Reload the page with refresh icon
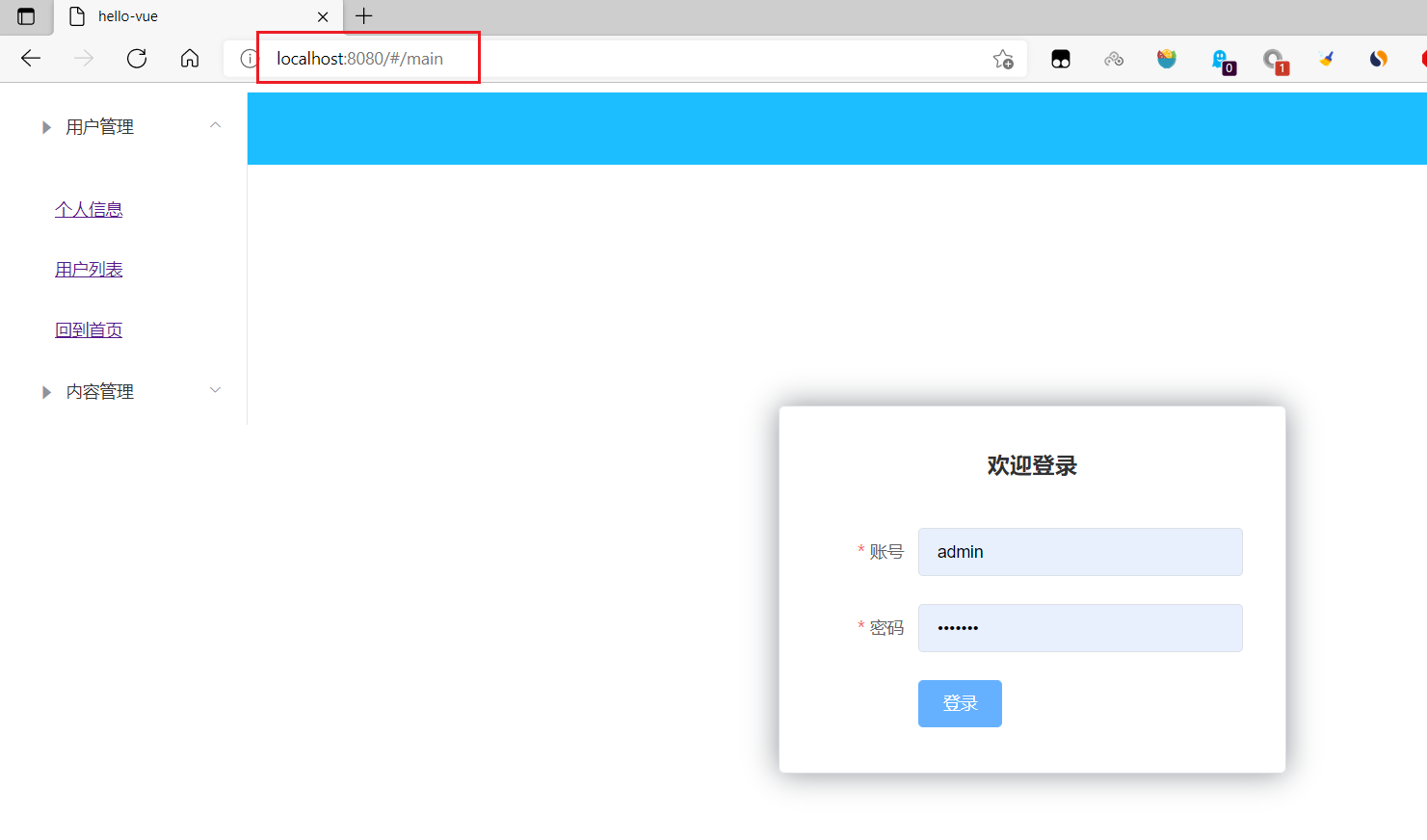This screenshot has width=1427, height=840. pos(137,59)
